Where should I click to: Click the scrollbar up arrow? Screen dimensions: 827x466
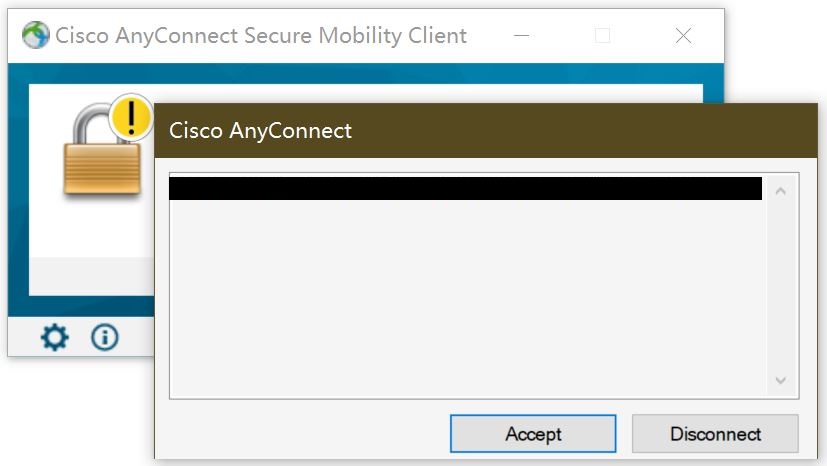[781, 190]
